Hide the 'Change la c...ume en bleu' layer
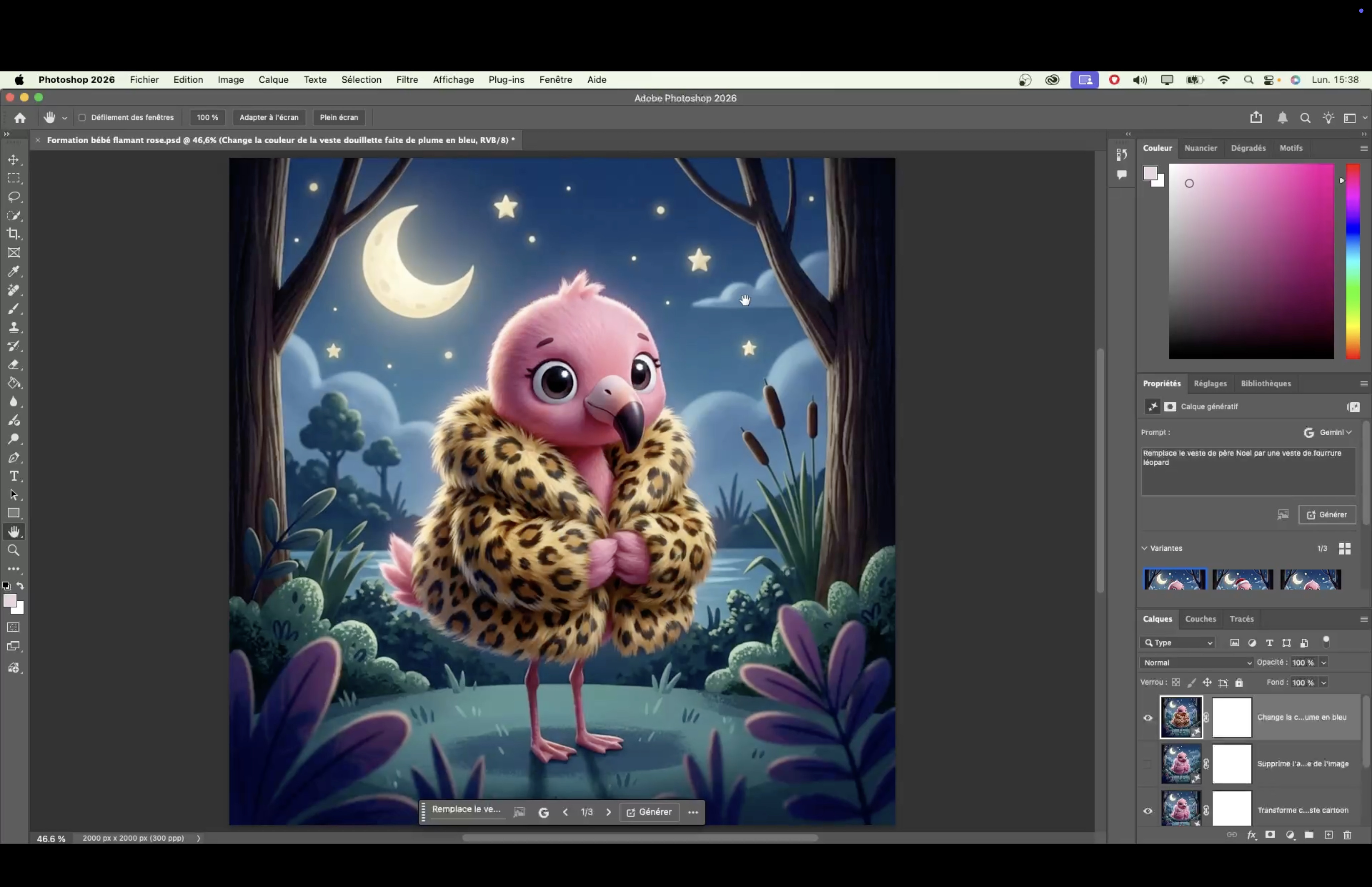The width and height of the screenshot is (1372, 887). click(1148, 718)
